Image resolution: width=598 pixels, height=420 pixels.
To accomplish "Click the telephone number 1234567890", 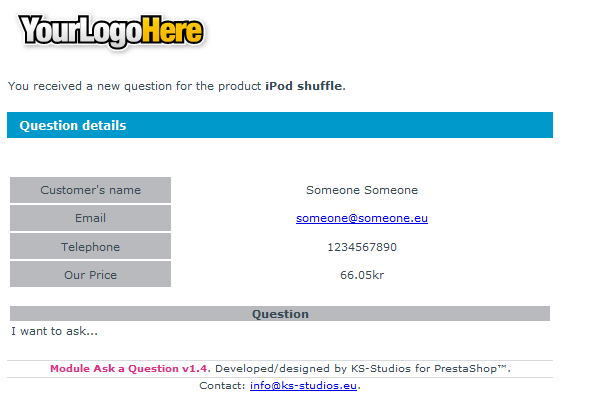I will pos(362,247).
